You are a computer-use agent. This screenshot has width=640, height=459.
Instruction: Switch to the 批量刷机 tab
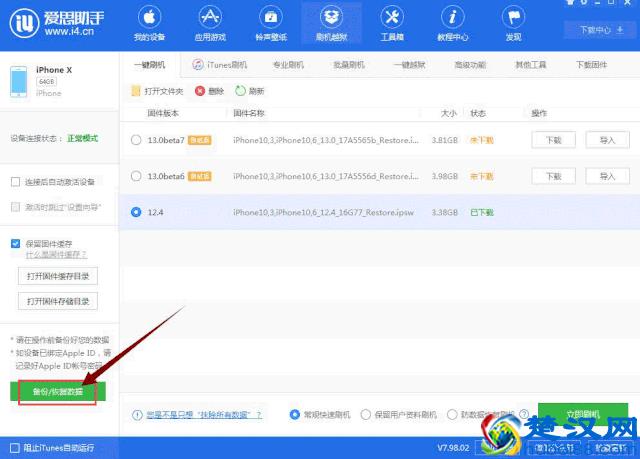349,65
